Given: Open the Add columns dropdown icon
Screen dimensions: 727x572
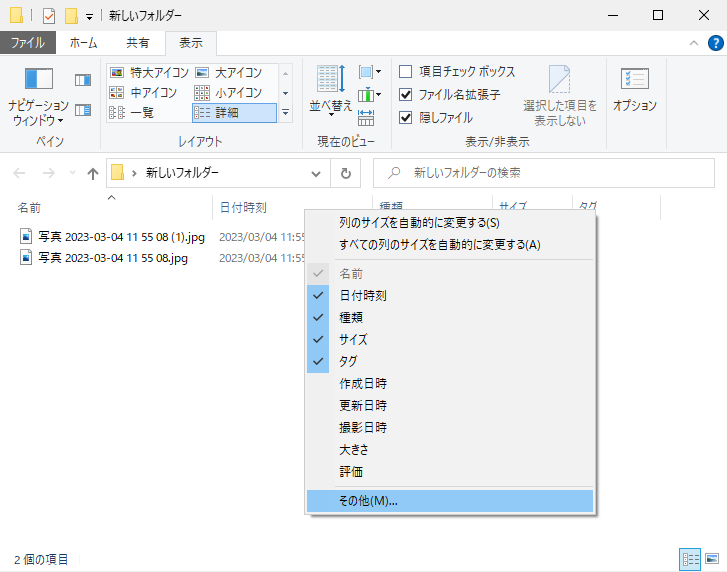Looking at the screenshot, I should click(x=370, y=95).
